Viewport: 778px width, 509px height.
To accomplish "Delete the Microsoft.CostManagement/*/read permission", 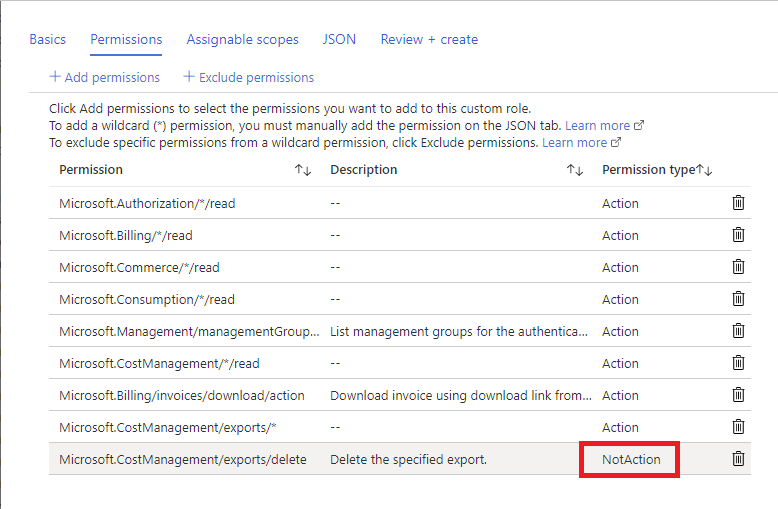I will tap(738, 363).
